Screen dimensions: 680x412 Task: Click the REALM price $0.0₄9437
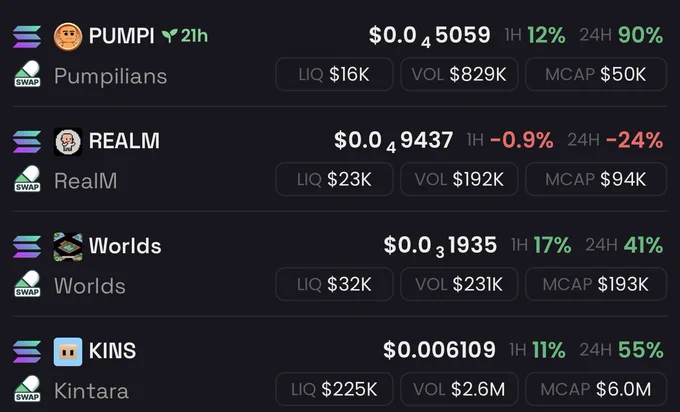[393, 141]
